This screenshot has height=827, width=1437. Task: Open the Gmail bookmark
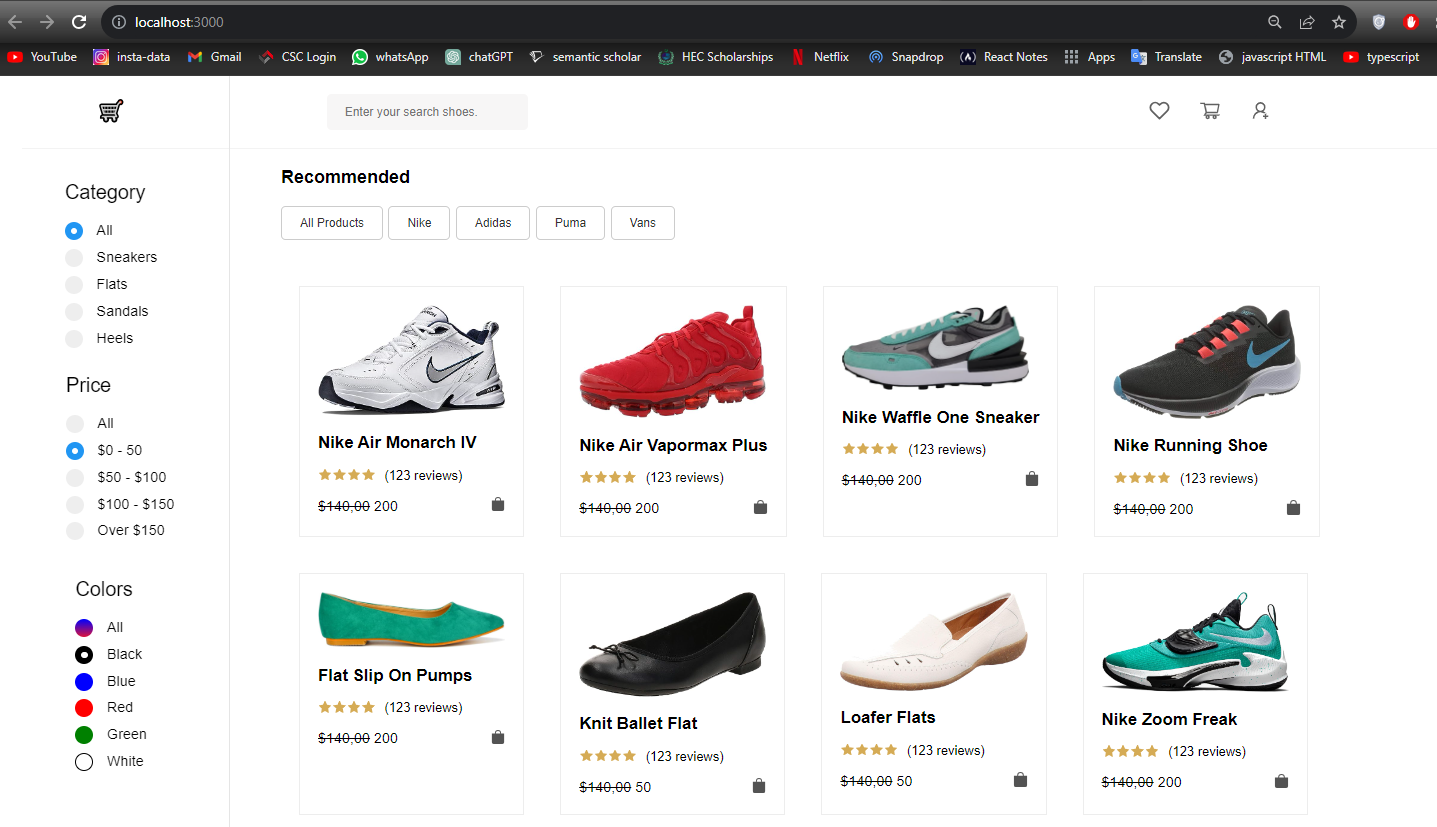tap(214, 57)
